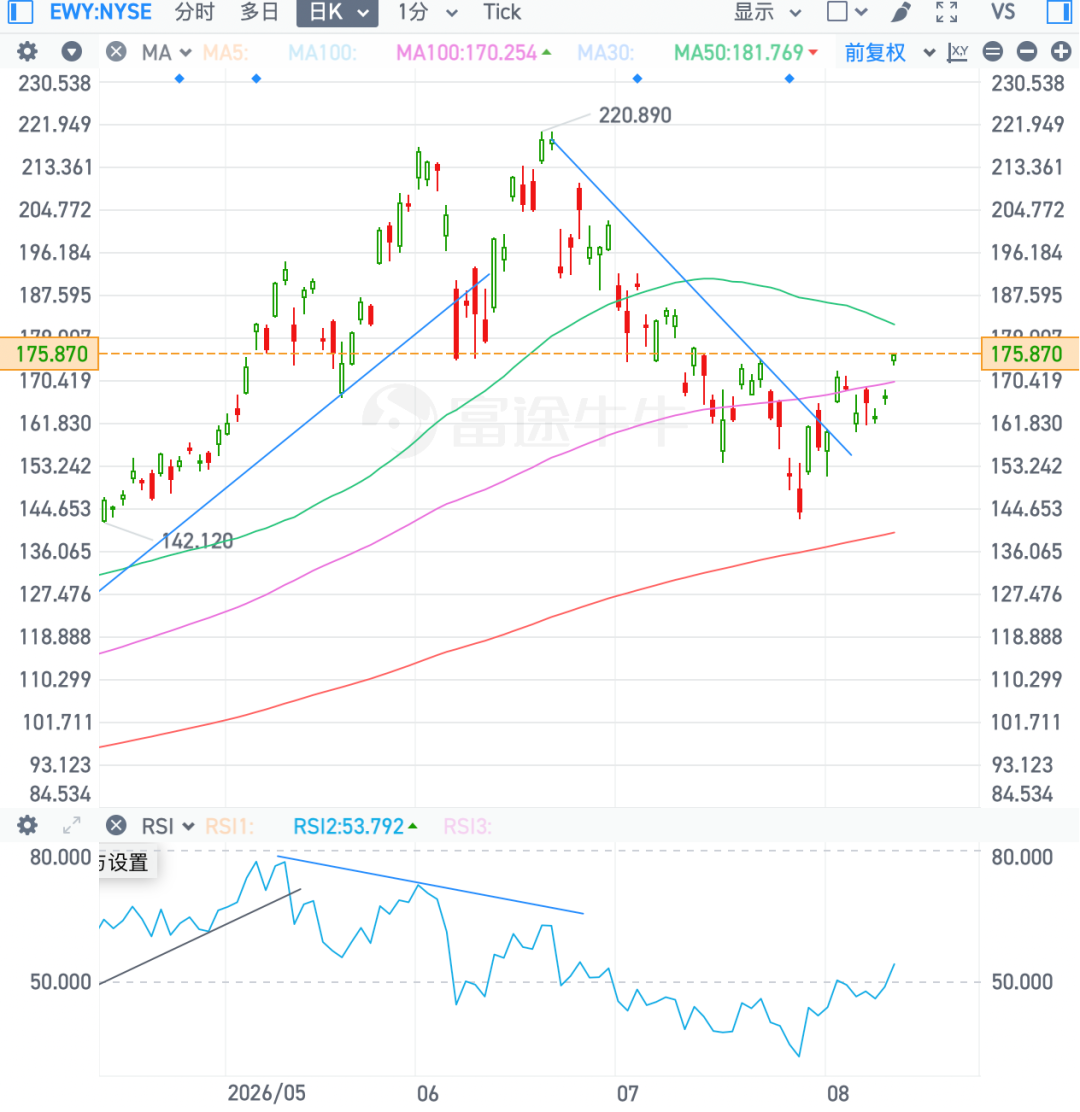The height and width of the screenshot is (1112, 1080).
Task: Click the left 80.000 RSI axis label
Action: [60, 857]
